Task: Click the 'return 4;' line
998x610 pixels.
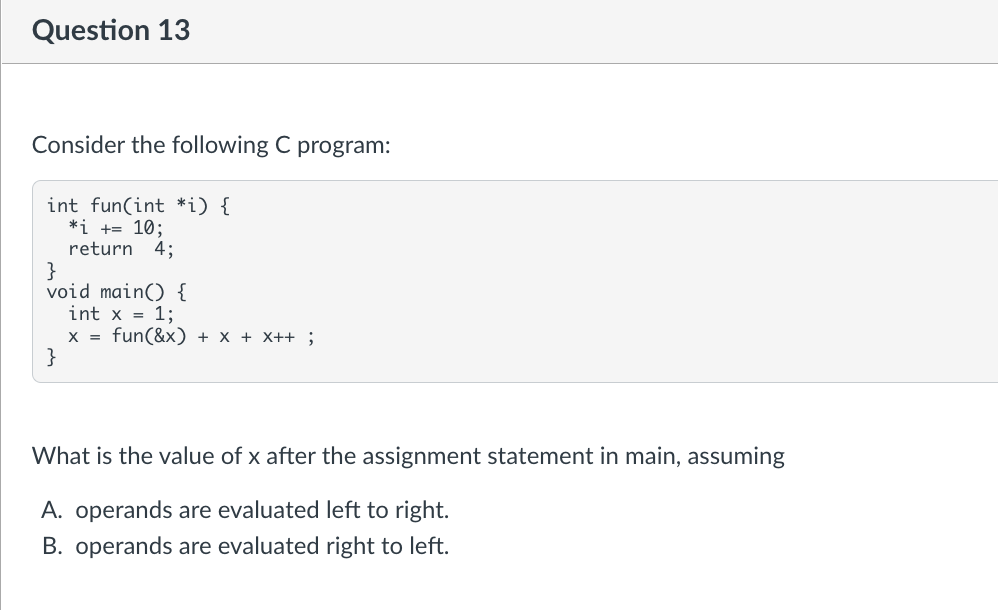Action: pyautogui.click(x=120, y=249)
